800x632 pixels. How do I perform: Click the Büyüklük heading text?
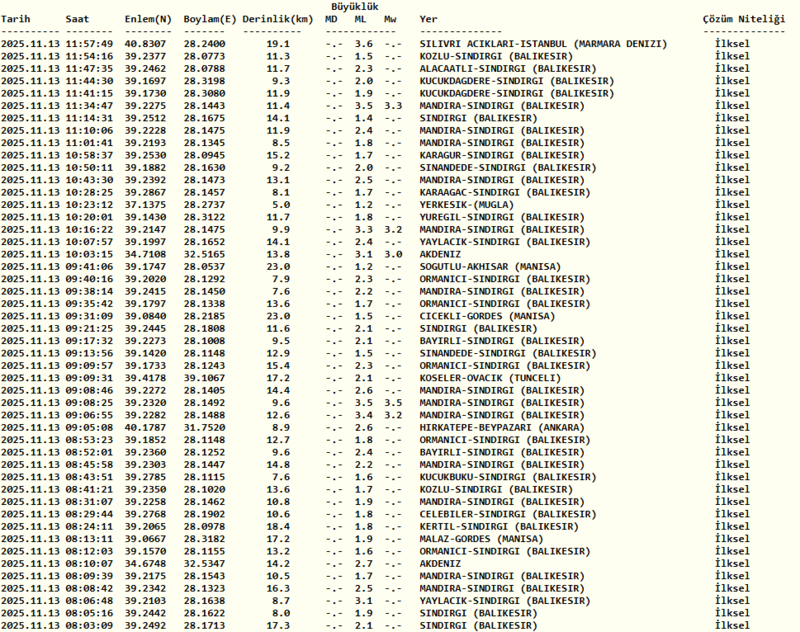(355, 6)
